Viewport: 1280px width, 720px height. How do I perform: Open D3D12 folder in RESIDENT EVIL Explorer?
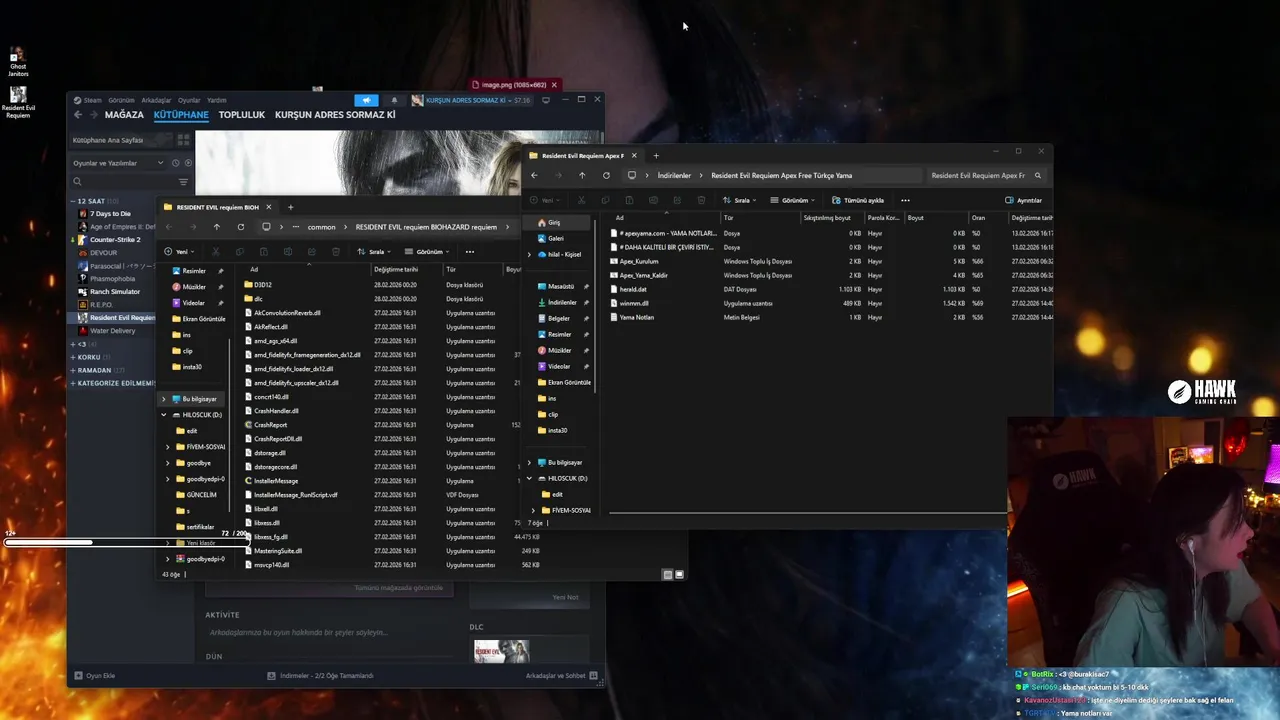[x=262, y=285]
